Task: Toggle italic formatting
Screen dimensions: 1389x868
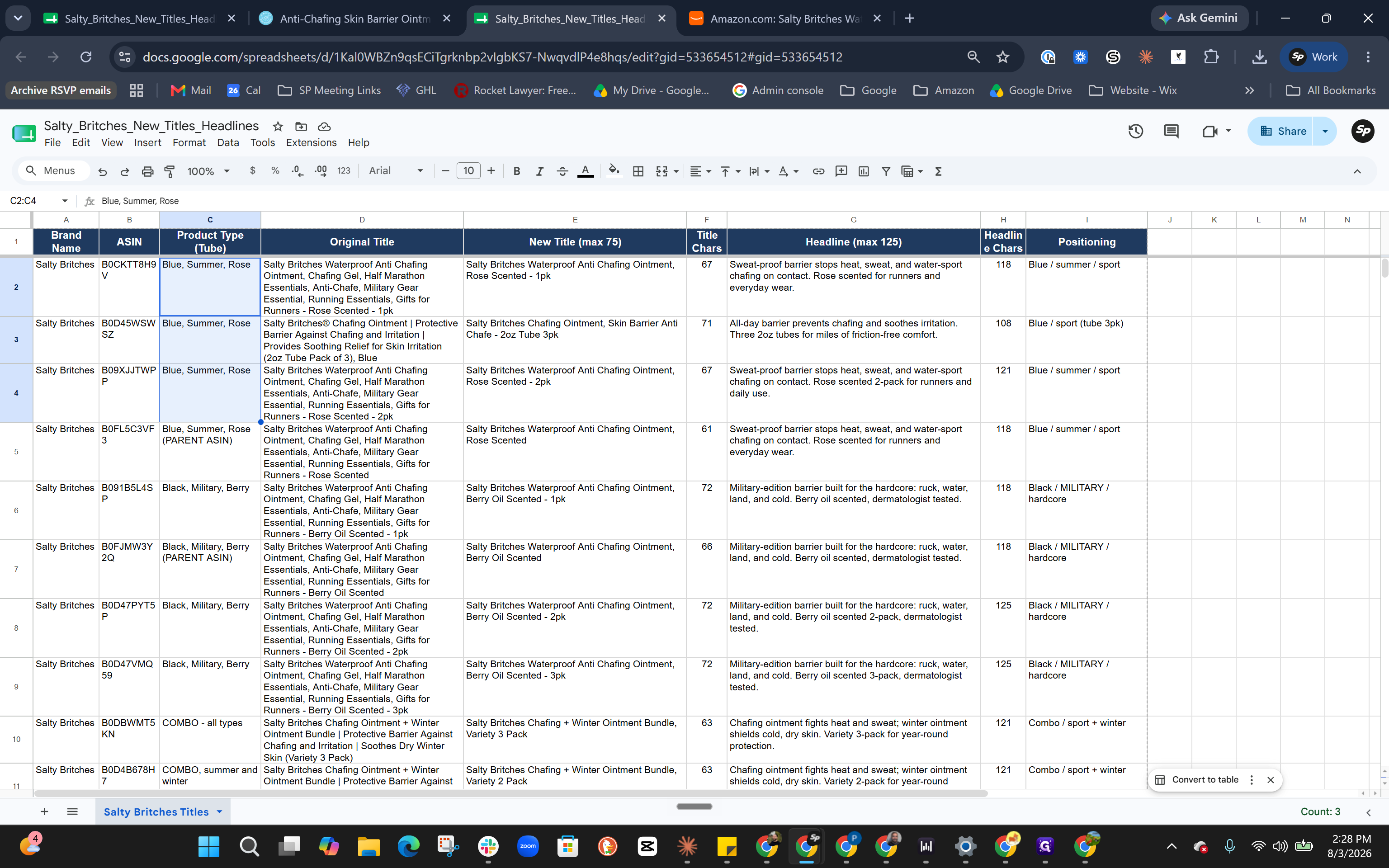Action: (539, 171)
